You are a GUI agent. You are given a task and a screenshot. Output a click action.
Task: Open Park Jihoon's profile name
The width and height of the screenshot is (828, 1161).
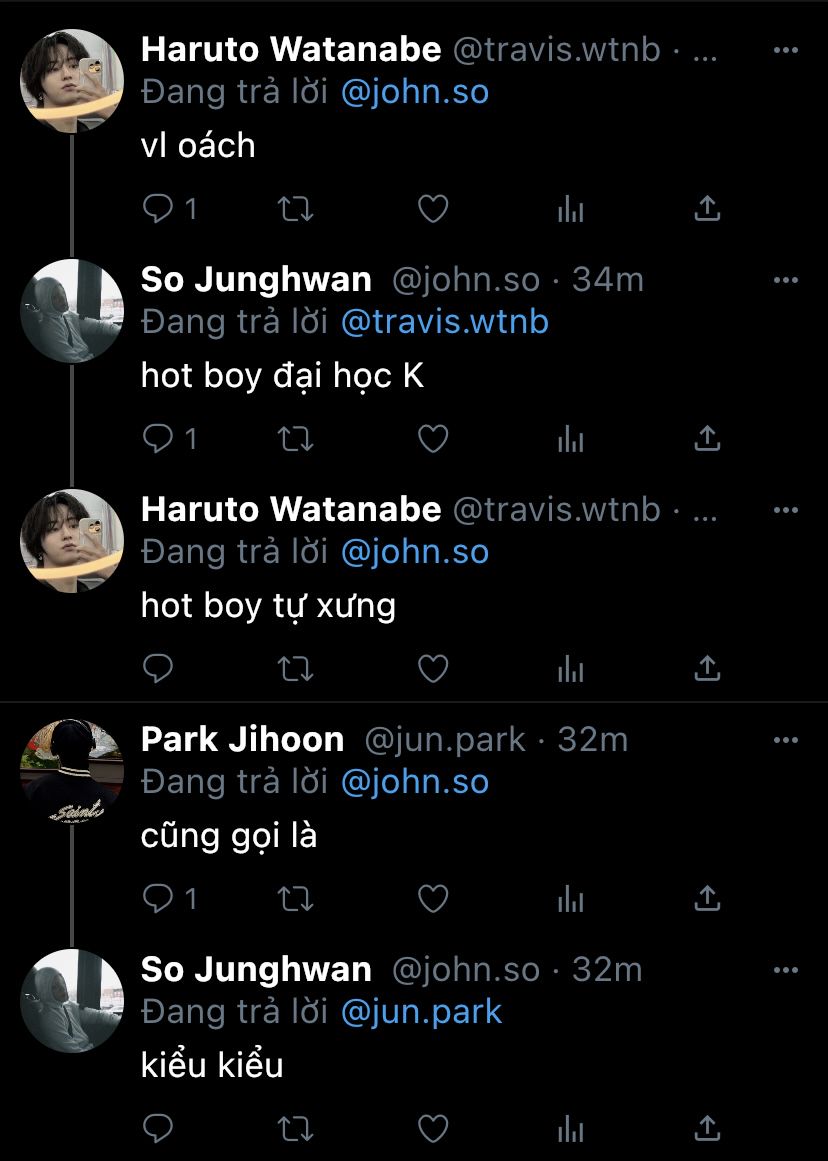click(242, 740)
